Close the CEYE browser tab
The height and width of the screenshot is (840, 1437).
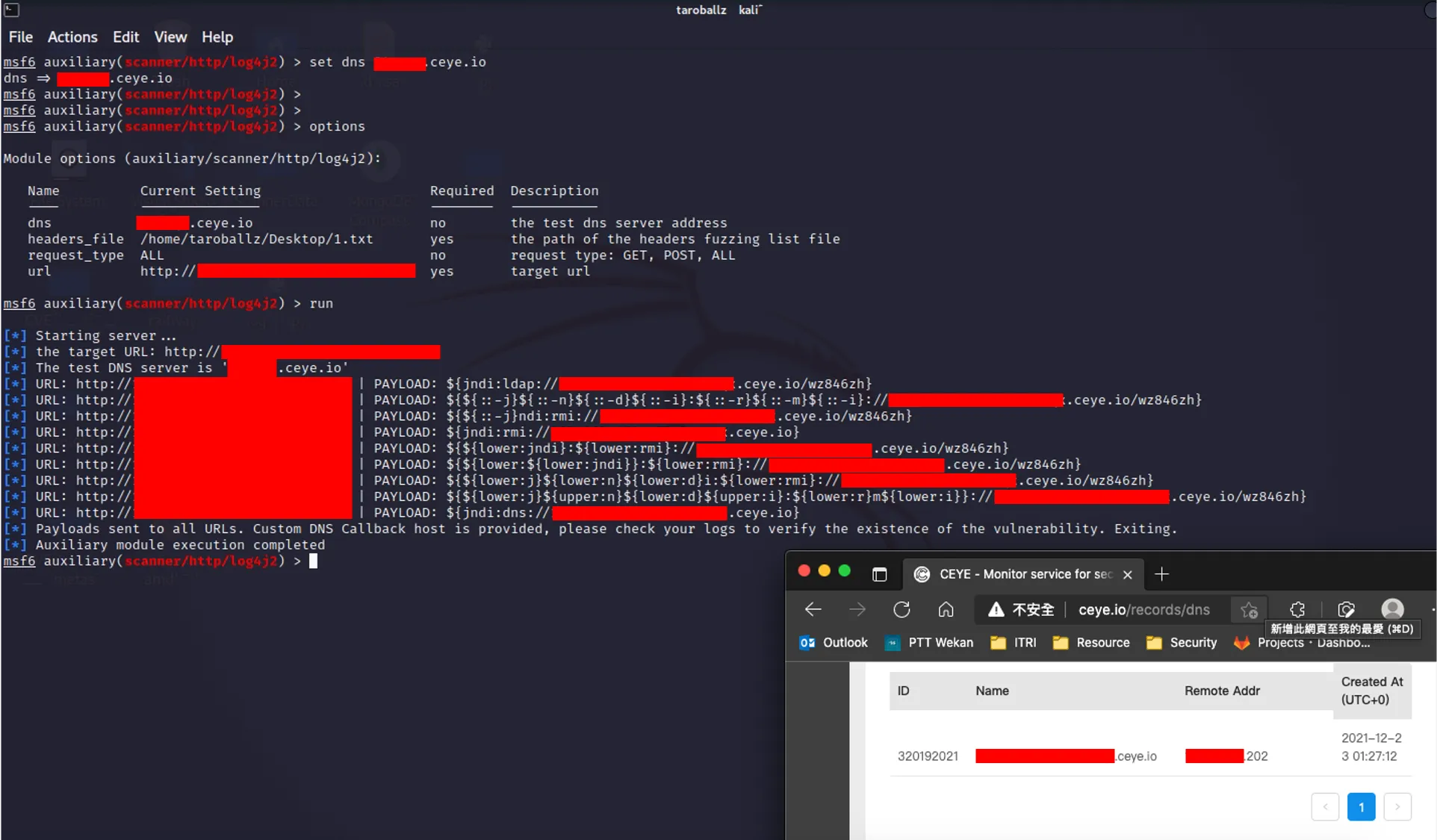(1128, 574)
